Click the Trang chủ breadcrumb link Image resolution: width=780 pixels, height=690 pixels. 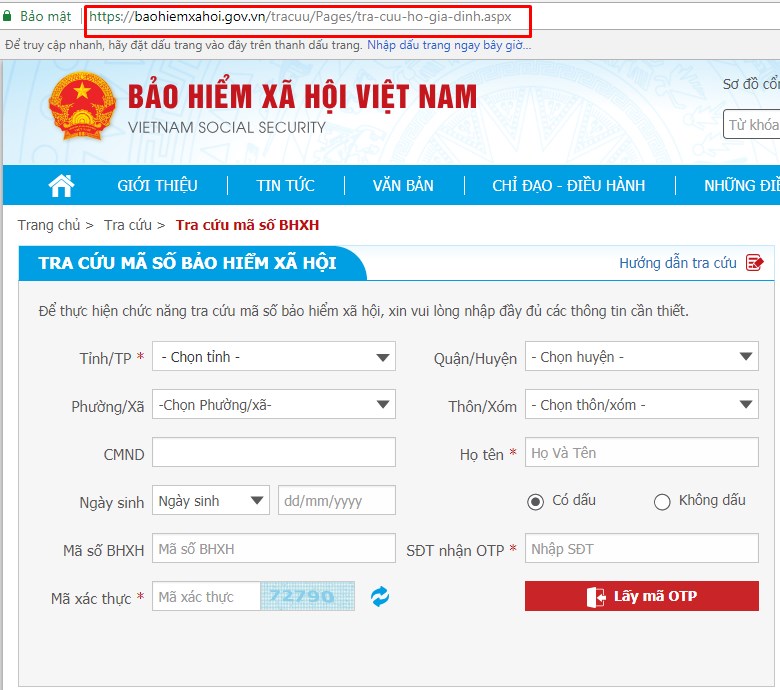click(49, 225)
